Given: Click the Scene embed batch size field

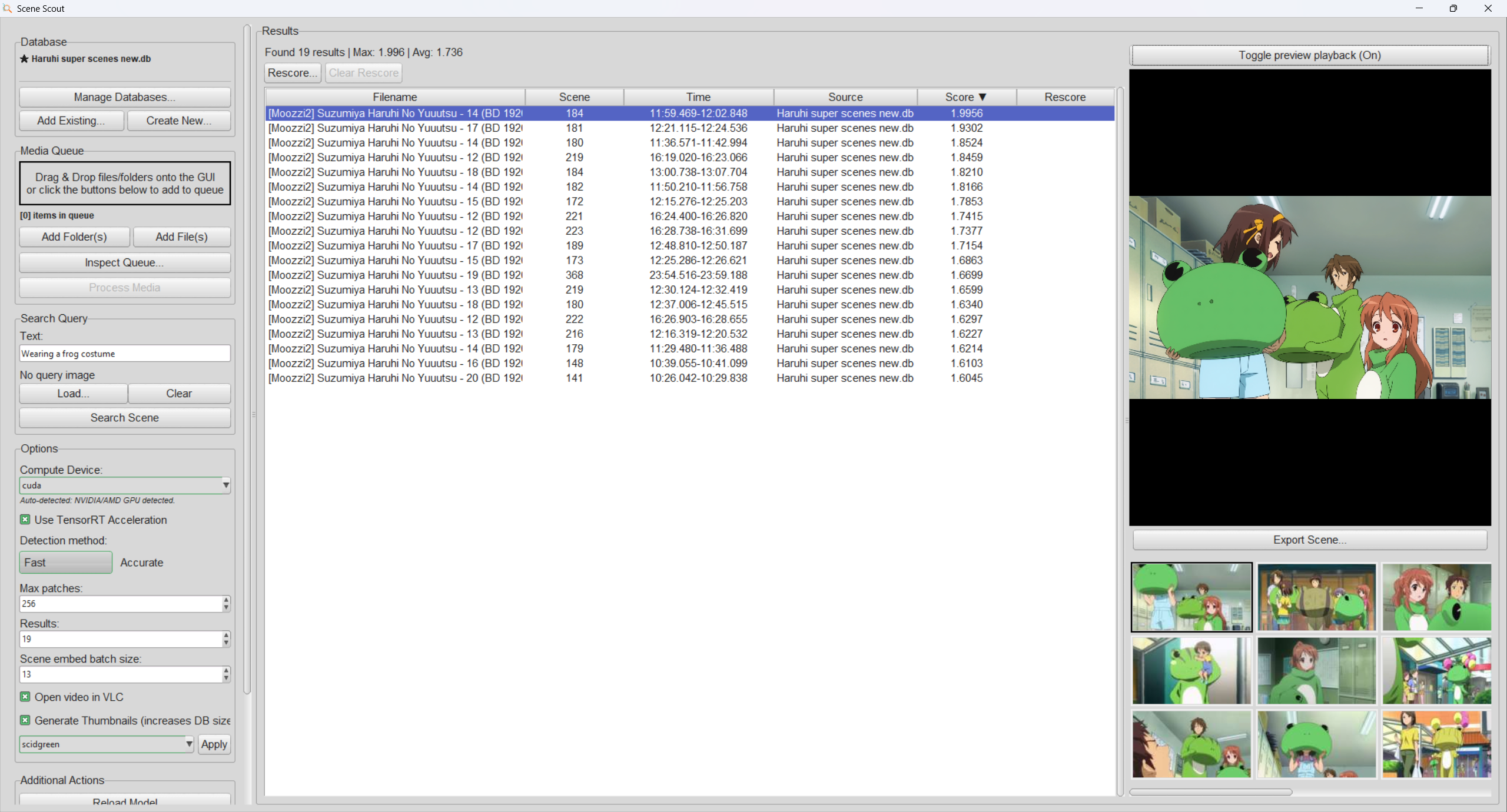Looking at the screenshot, I should [x=121, y=674].
